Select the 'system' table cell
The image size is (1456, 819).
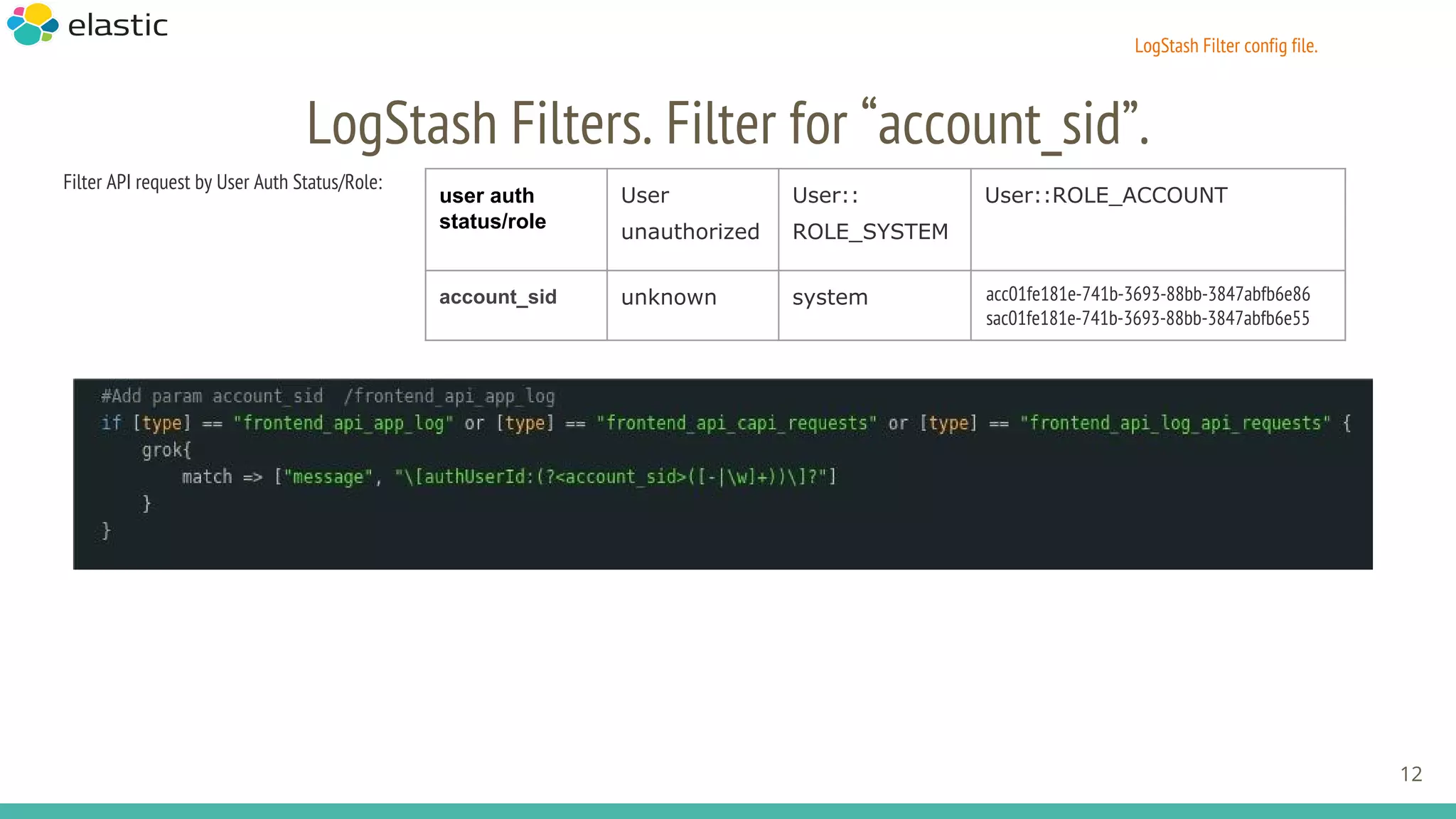tap(874, 305)
